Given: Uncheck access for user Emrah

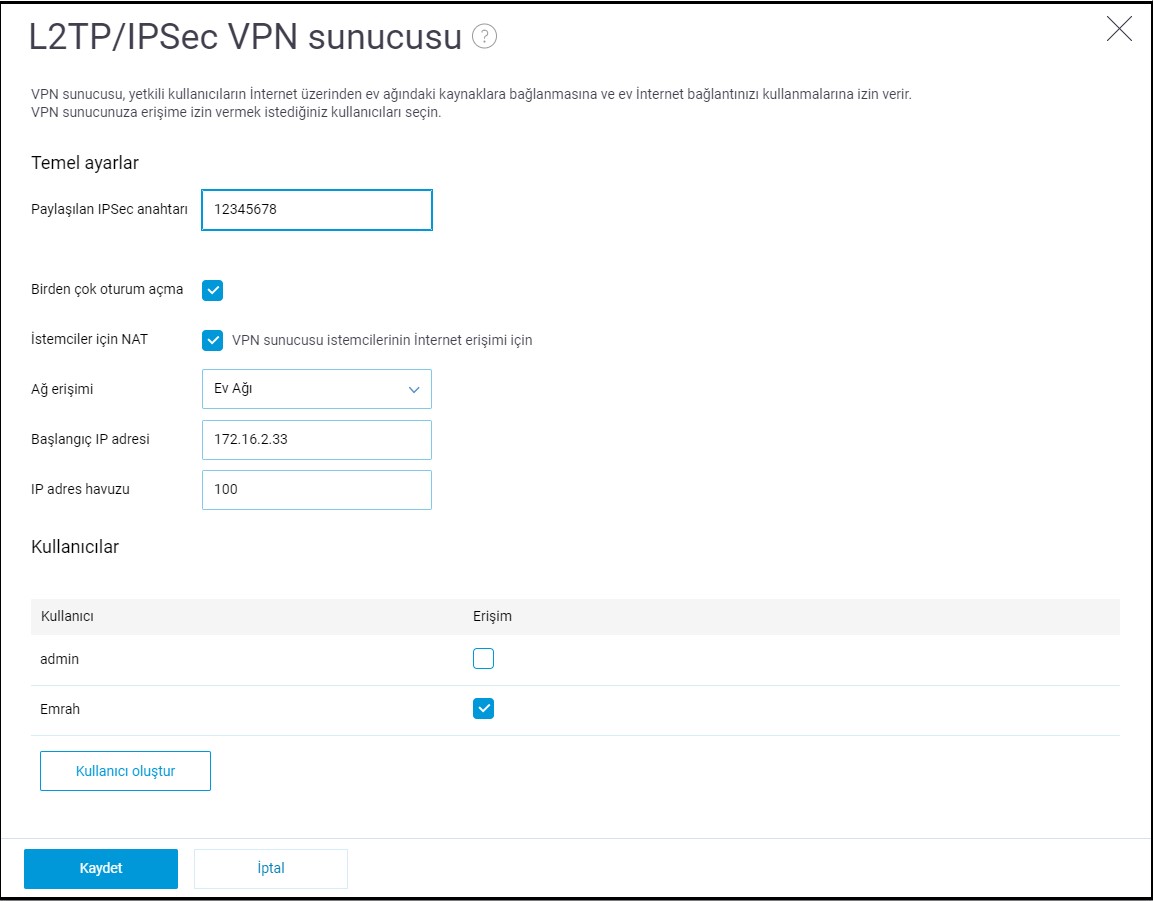Looking at the screenshot, I should coord(484,709).
